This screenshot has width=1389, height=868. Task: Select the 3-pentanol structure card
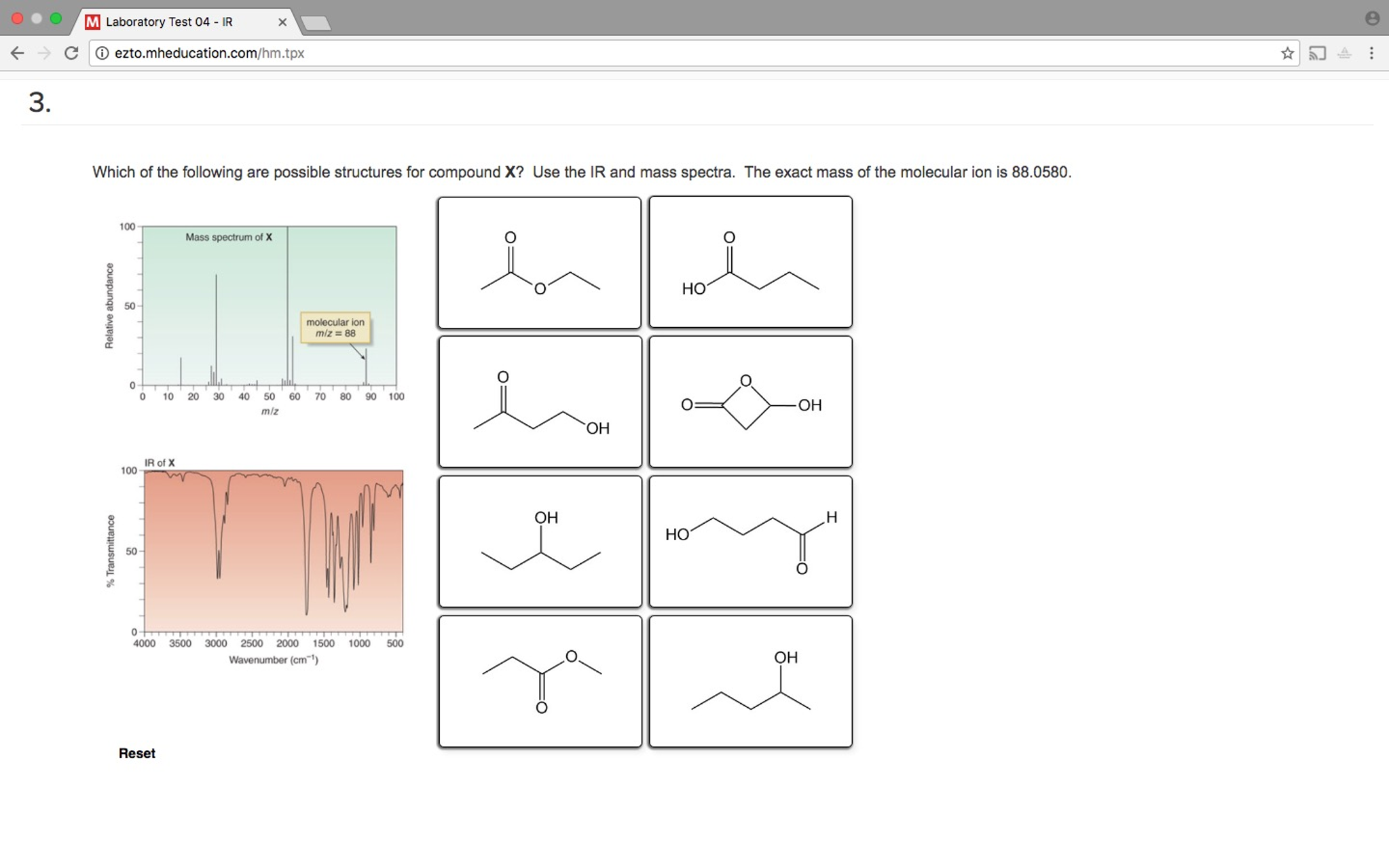tap(540, 542)
